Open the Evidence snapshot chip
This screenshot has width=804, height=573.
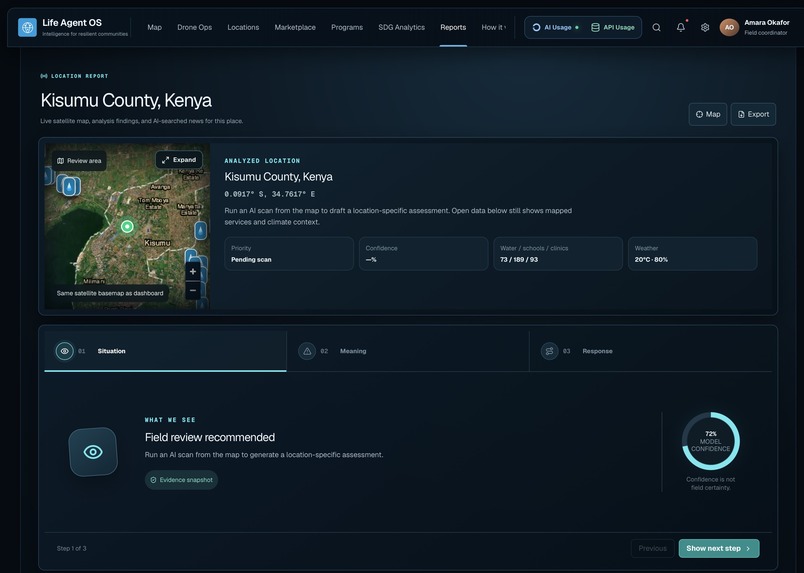pyautogui.click(x=181, y=480)
